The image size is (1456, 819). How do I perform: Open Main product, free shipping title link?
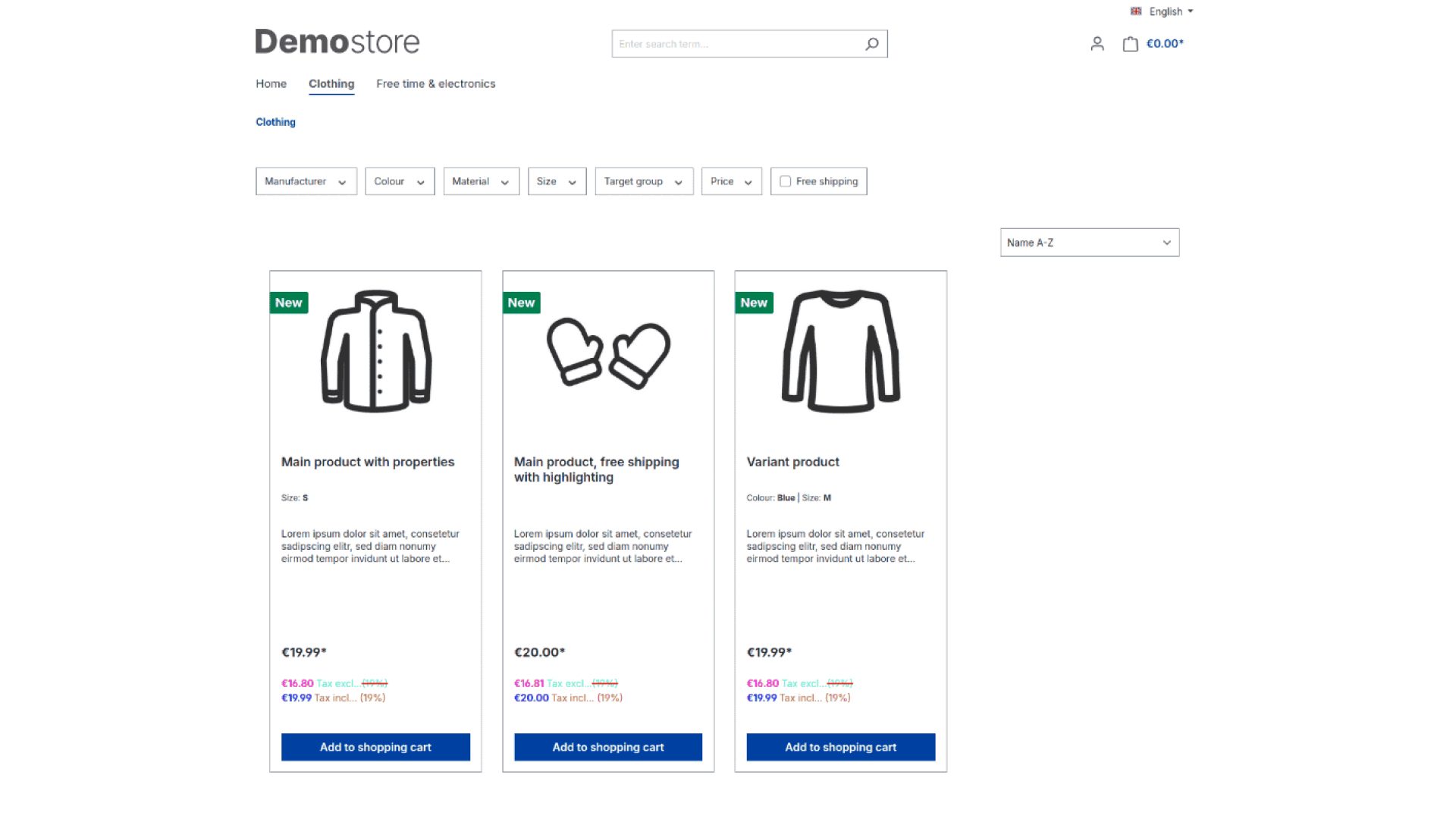(x=597, y=469)
